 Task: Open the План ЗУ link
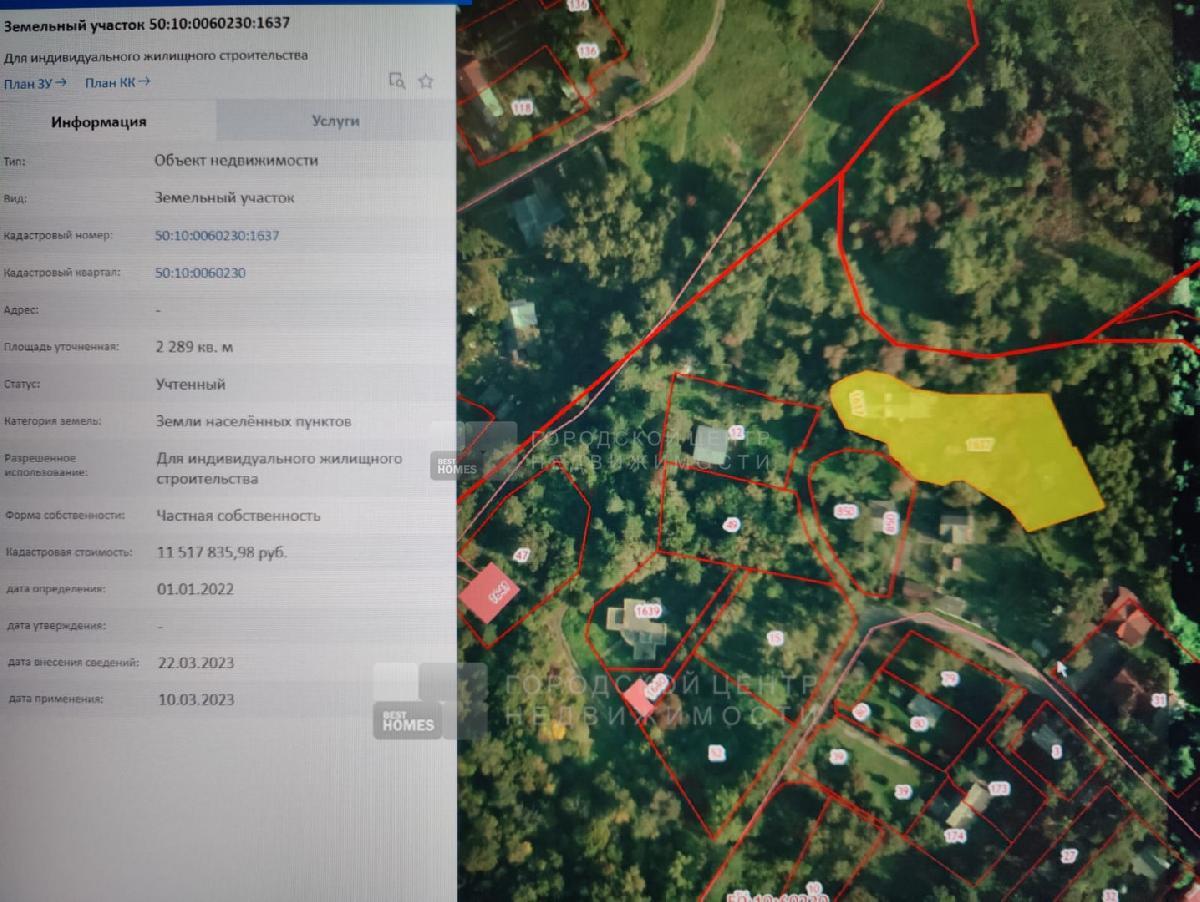[x=35, y=83]
